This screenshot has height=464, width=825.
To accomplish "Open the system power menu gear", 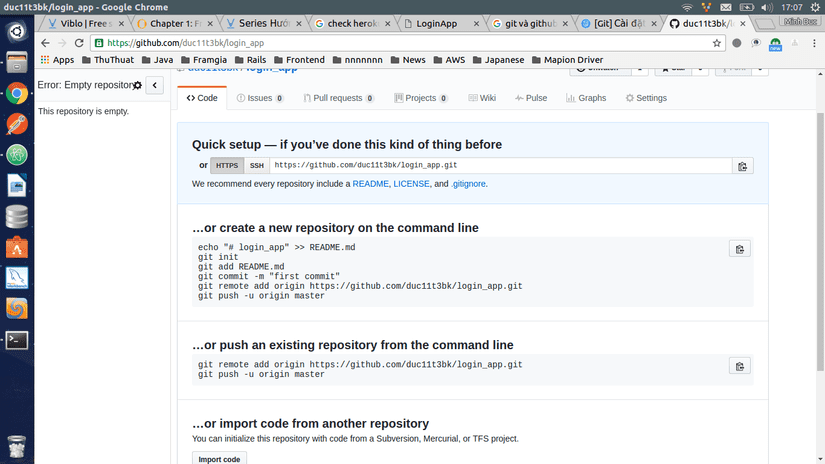I will (815, 7).
